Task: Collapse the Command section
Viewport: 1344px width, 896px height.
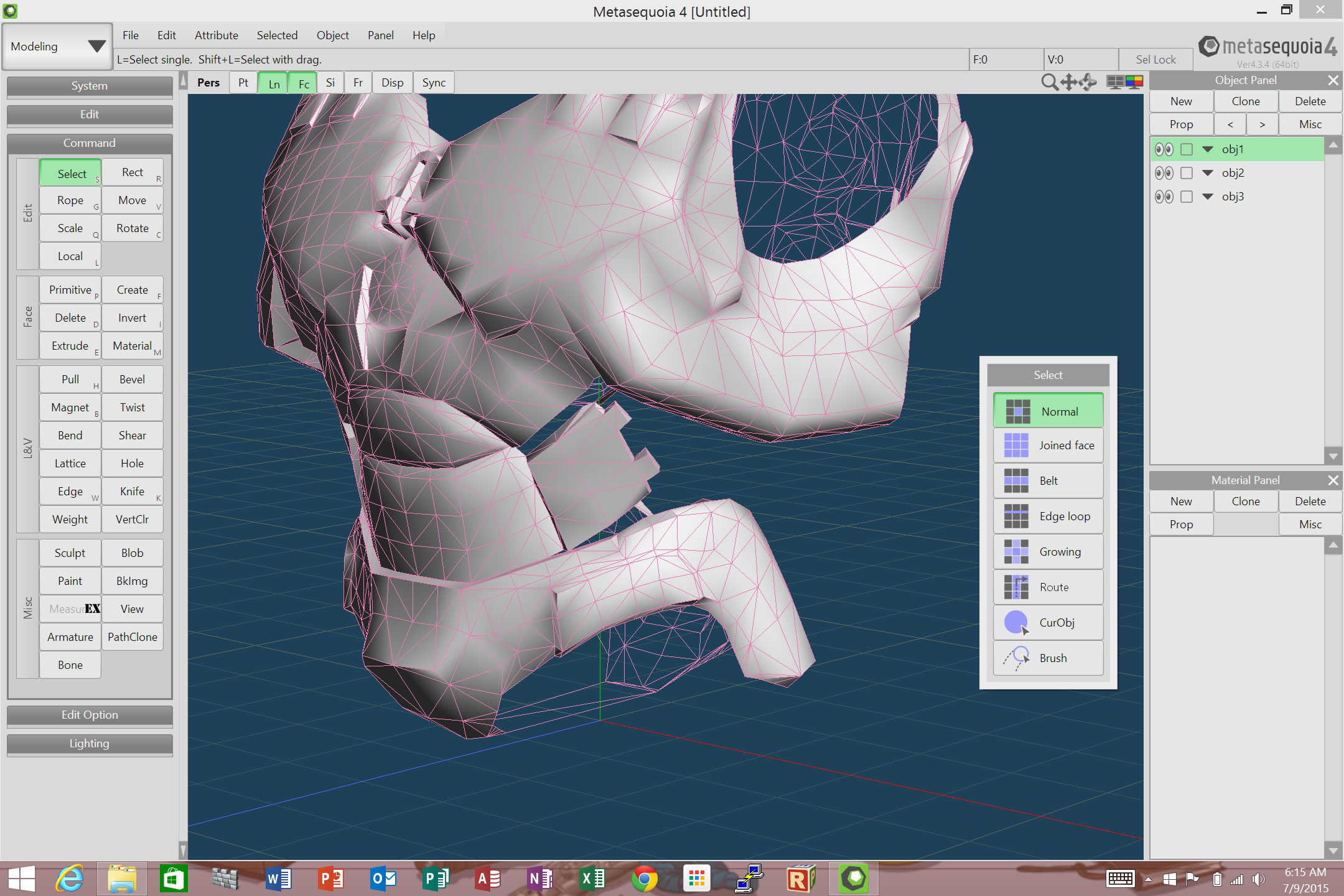Action: click(x=90, y=143)
